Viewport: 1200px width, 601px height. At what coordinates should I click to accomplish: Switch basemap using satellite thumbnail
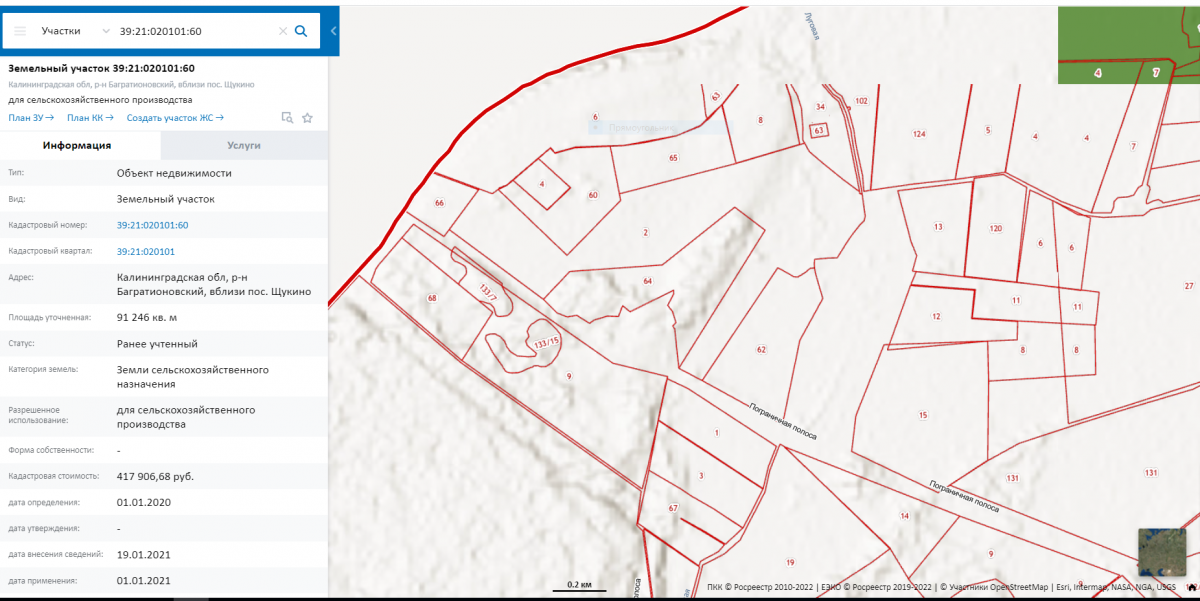tap(1161, 552)
